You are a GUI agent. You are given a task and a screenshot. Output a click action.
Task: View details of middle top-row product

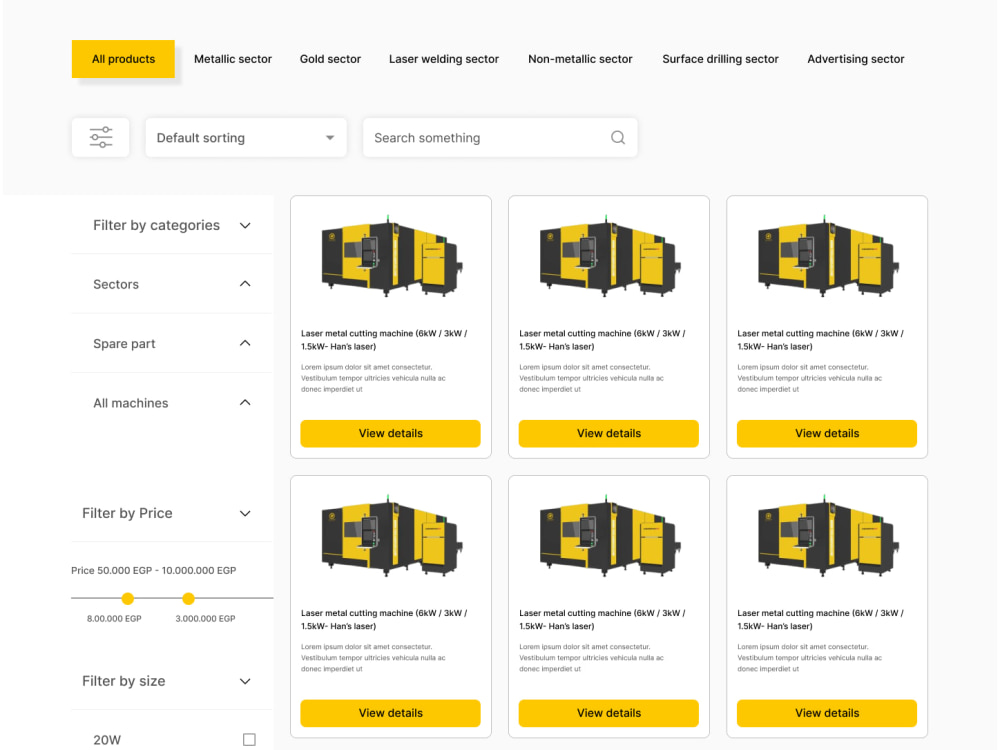608,433
